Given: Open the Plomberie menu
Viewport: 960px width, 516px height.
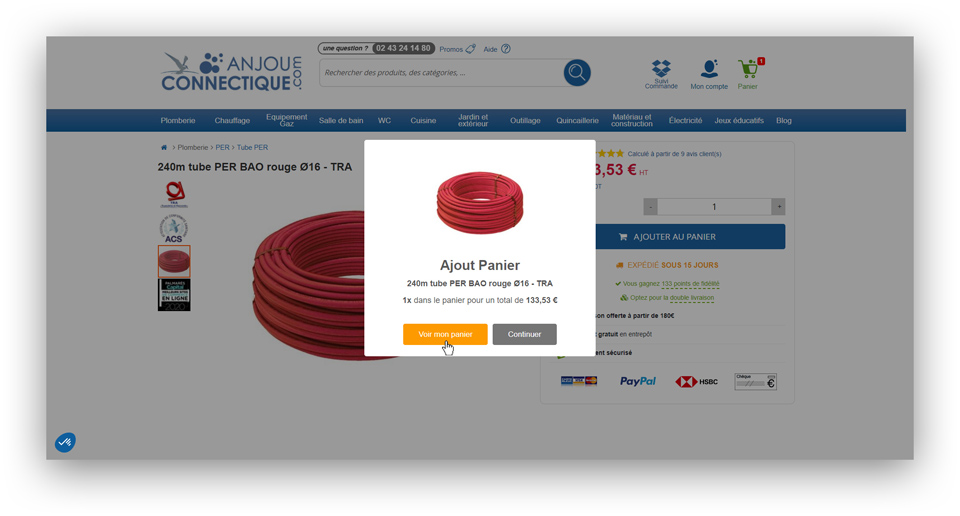Looking at the screenshot, I should 178,121.
